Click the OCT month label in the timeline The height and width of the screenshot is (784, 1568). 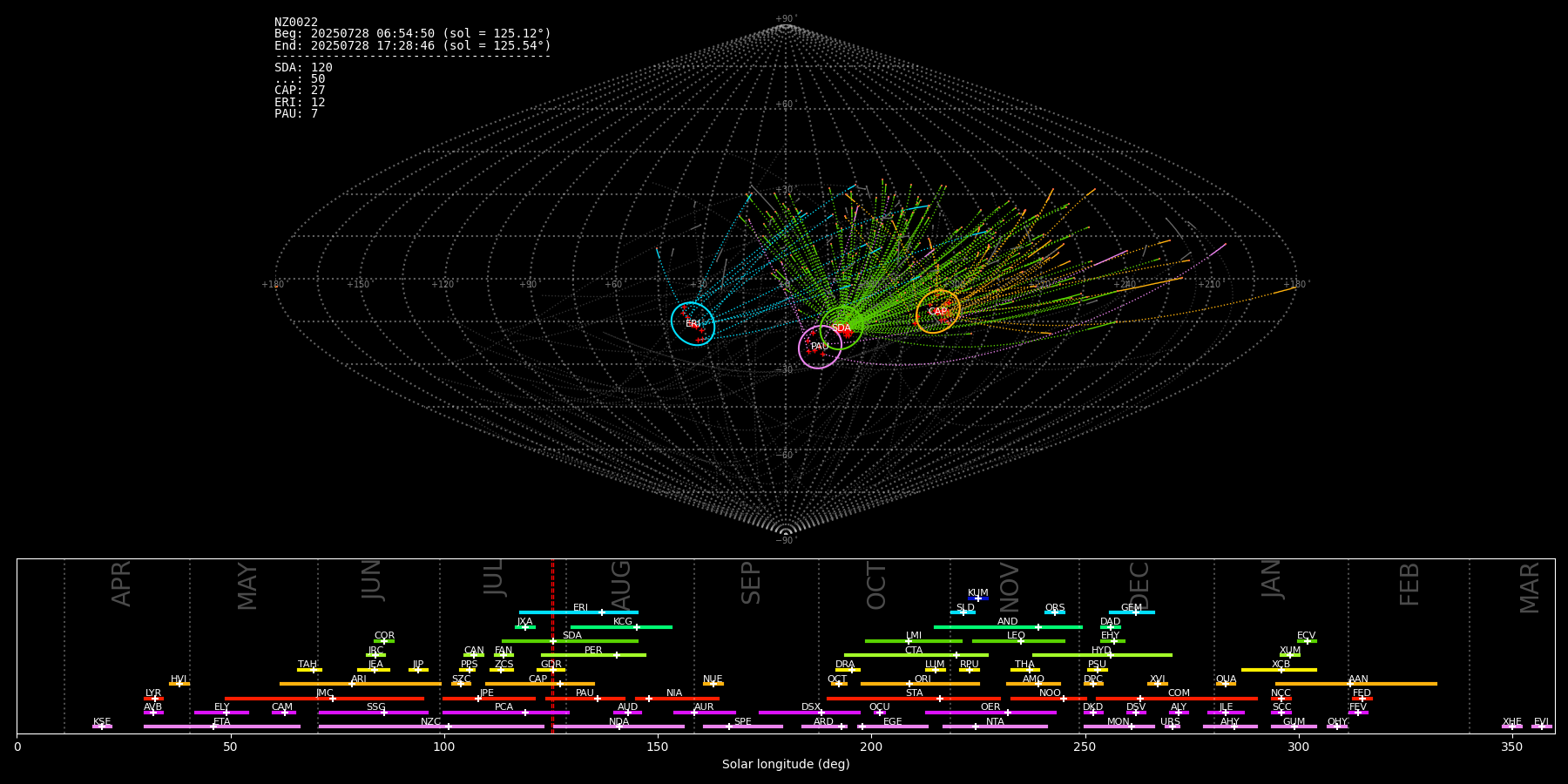click(876, 585)
